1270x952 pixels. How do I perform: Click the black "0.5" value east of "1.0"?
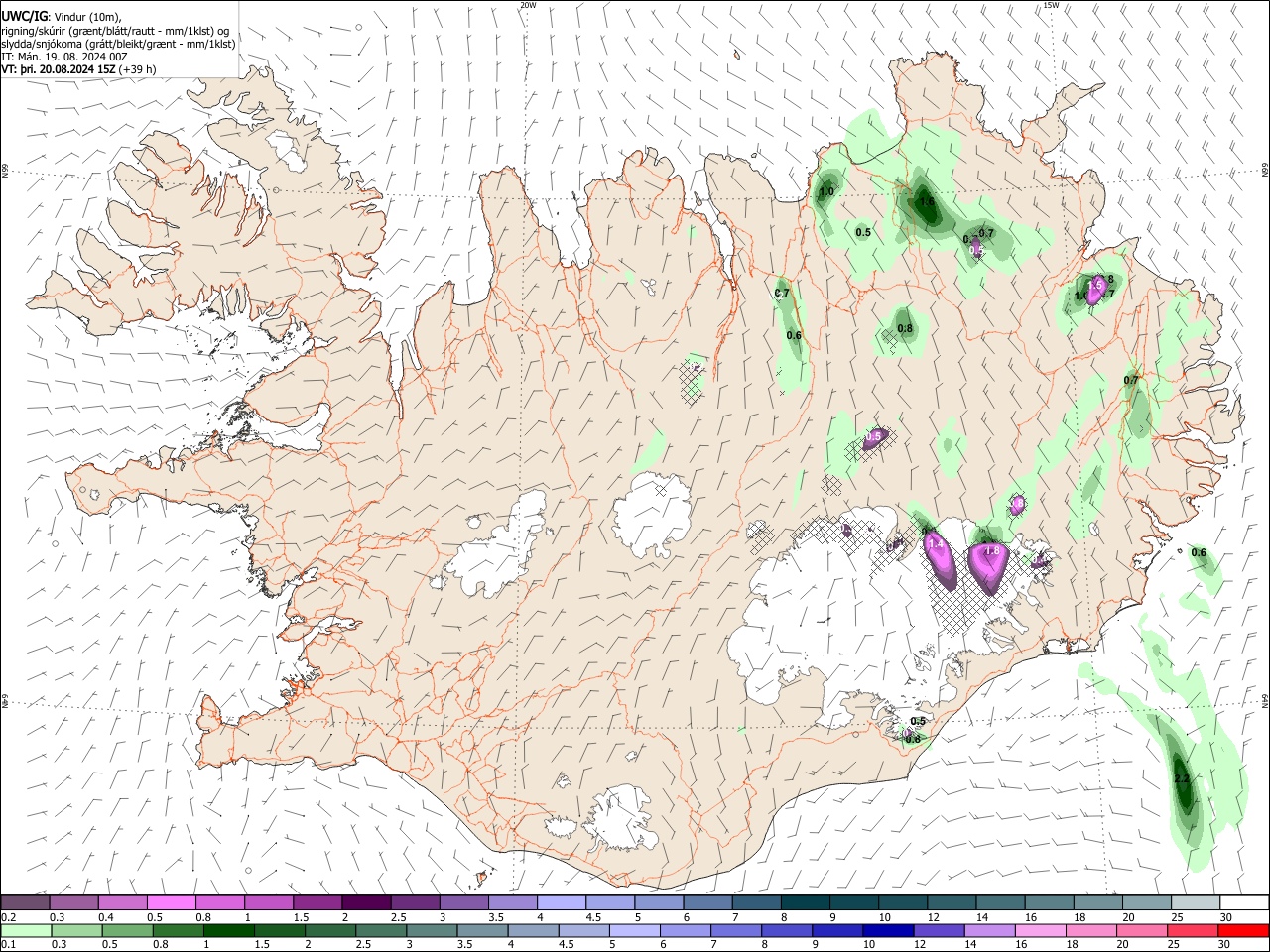pyautogui.click(x=863, y=233)
